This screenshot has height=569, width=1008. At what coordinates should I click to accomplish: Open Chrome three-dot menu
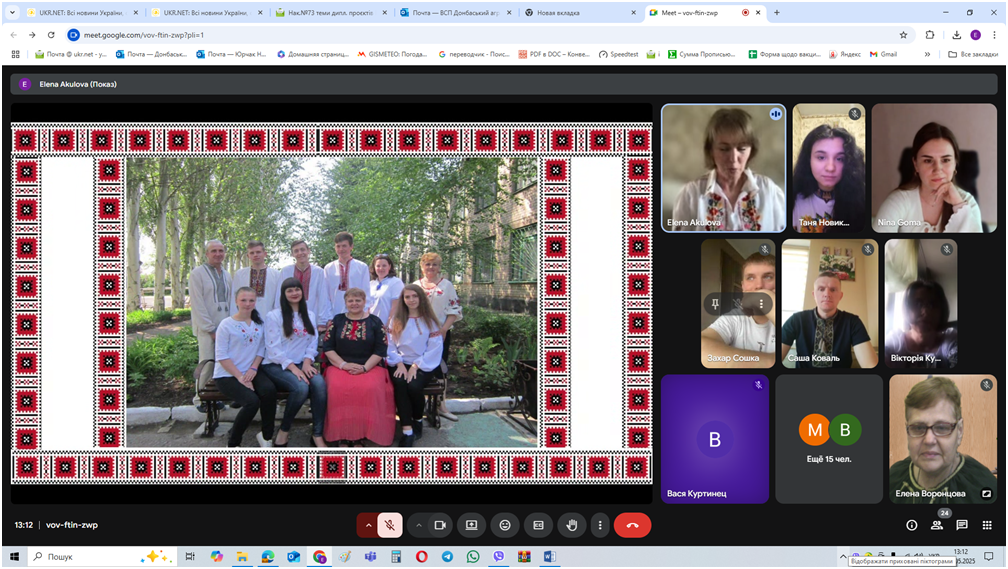pyautogui.click(x=994, y=35)
